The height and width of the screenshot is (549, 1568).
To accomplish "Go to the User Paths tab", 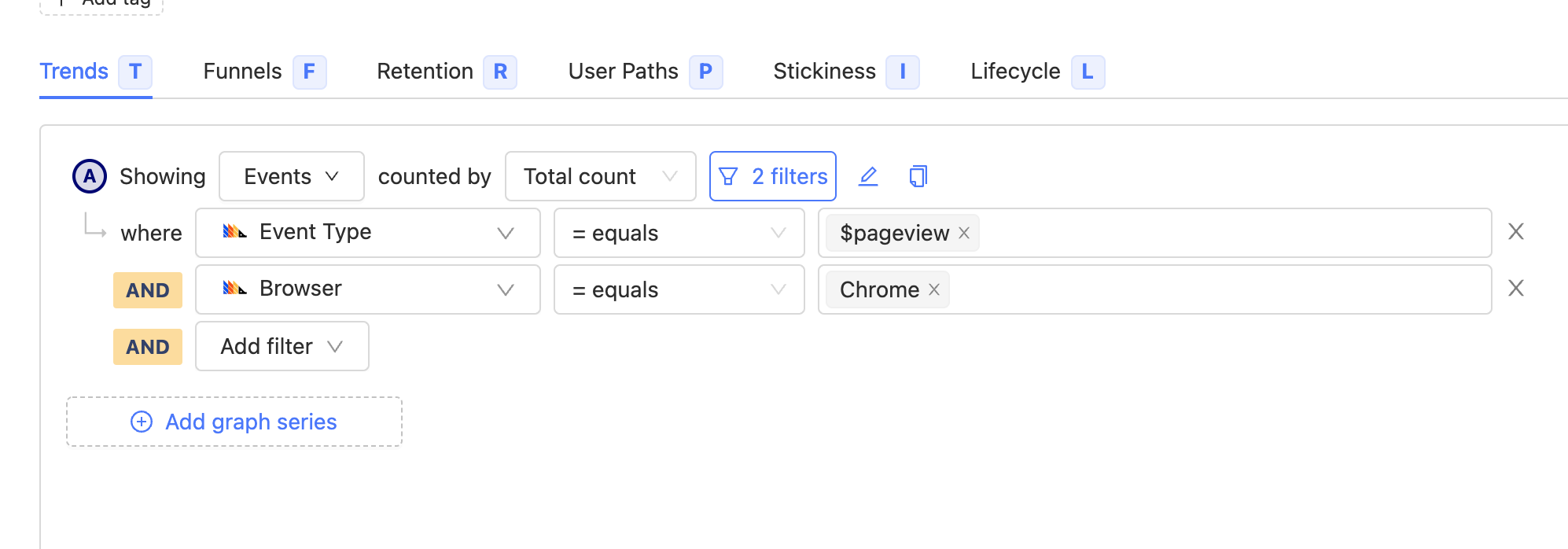I will [x=624, y=72].
